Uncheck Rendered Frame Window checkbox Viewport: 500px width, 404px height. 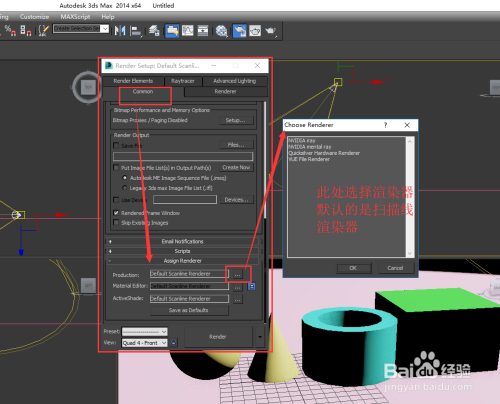click(x=116, y=213)
